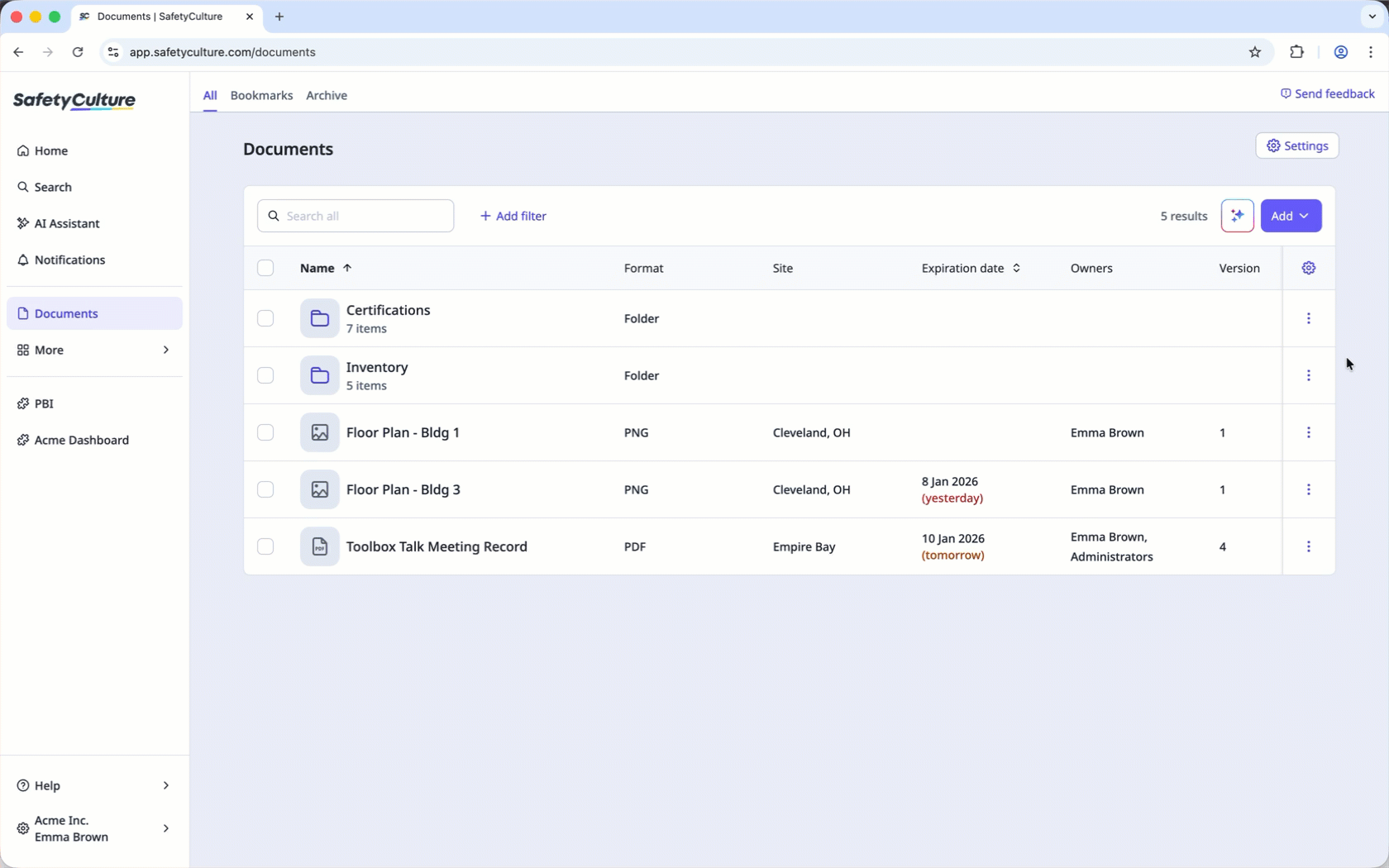Screen dimensions: 1389x868
Task: Open three-dot menu for Toolbox Talk Meeting Record
Action: pos(1308,546)
